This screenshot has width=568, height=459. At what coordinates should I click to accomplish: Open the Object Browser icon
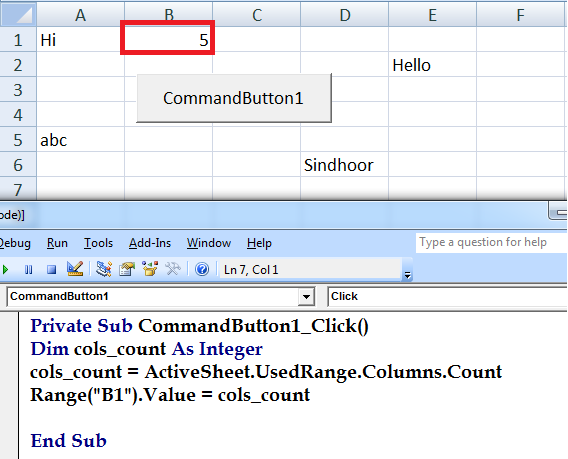tap(150, 269)
